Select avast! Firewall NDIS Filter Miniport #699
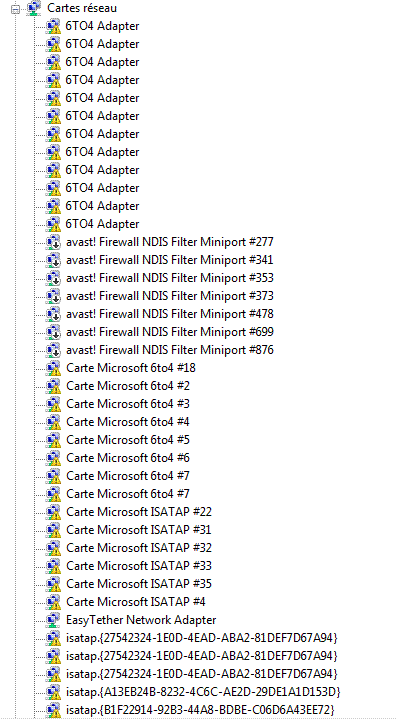 click(170, 332)
